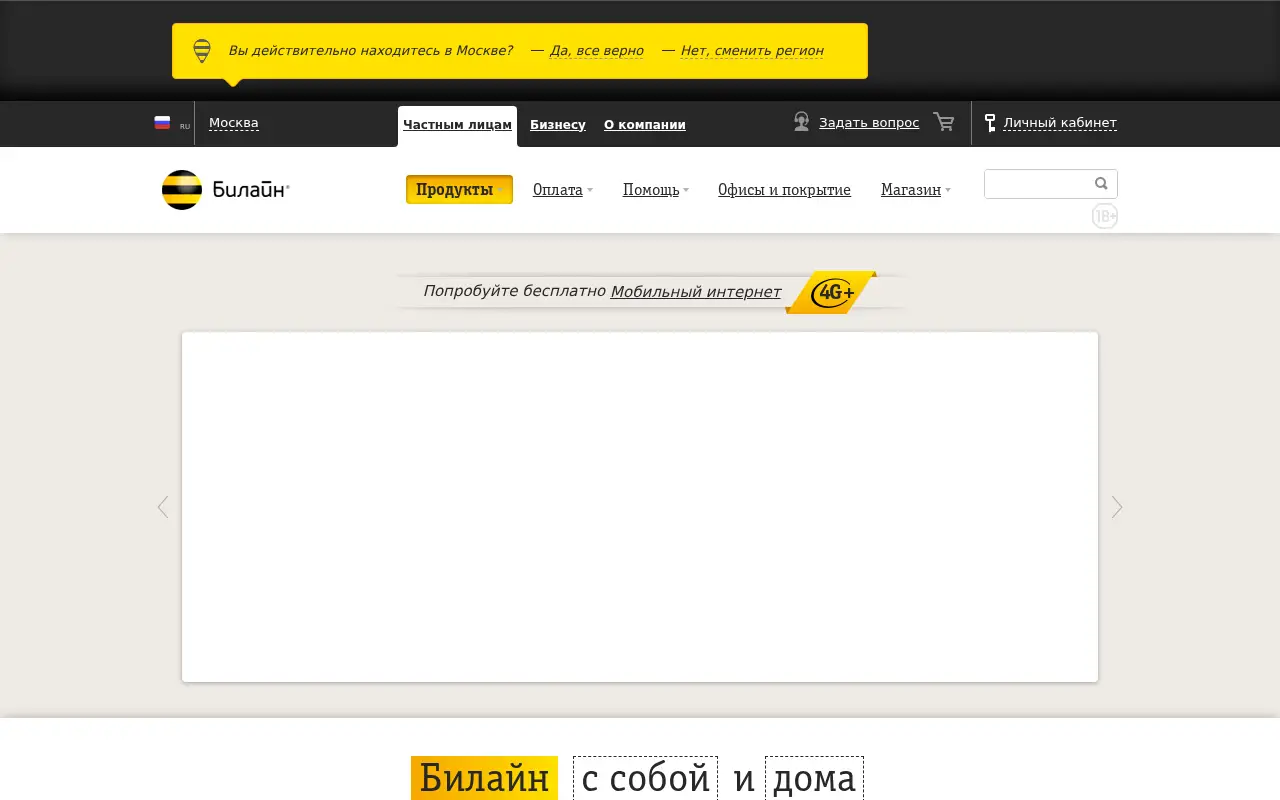Click the Beeline logo
Image resolution: width=1280 pixels, height=800 pixels.
(x=226, y=190)
